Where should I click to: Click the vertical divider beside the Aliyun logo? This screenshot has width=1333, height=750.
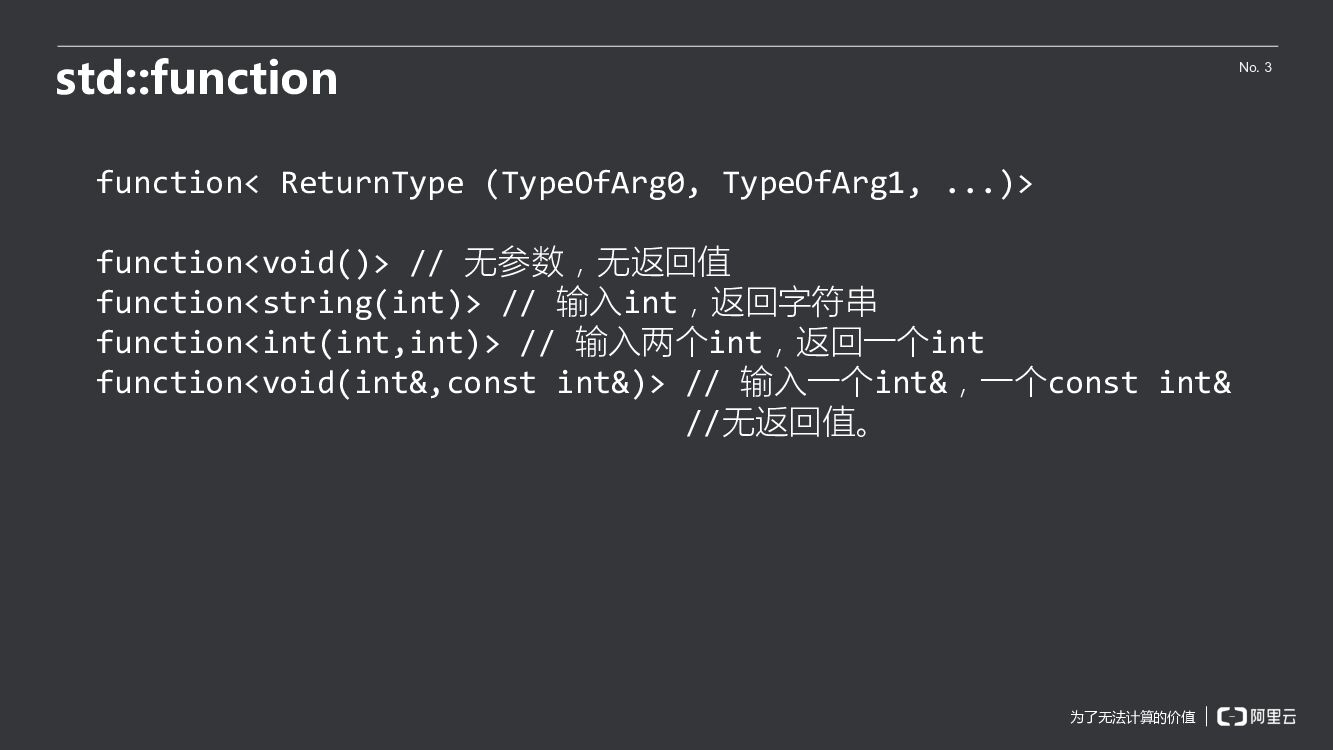(x=1206, y=716)
